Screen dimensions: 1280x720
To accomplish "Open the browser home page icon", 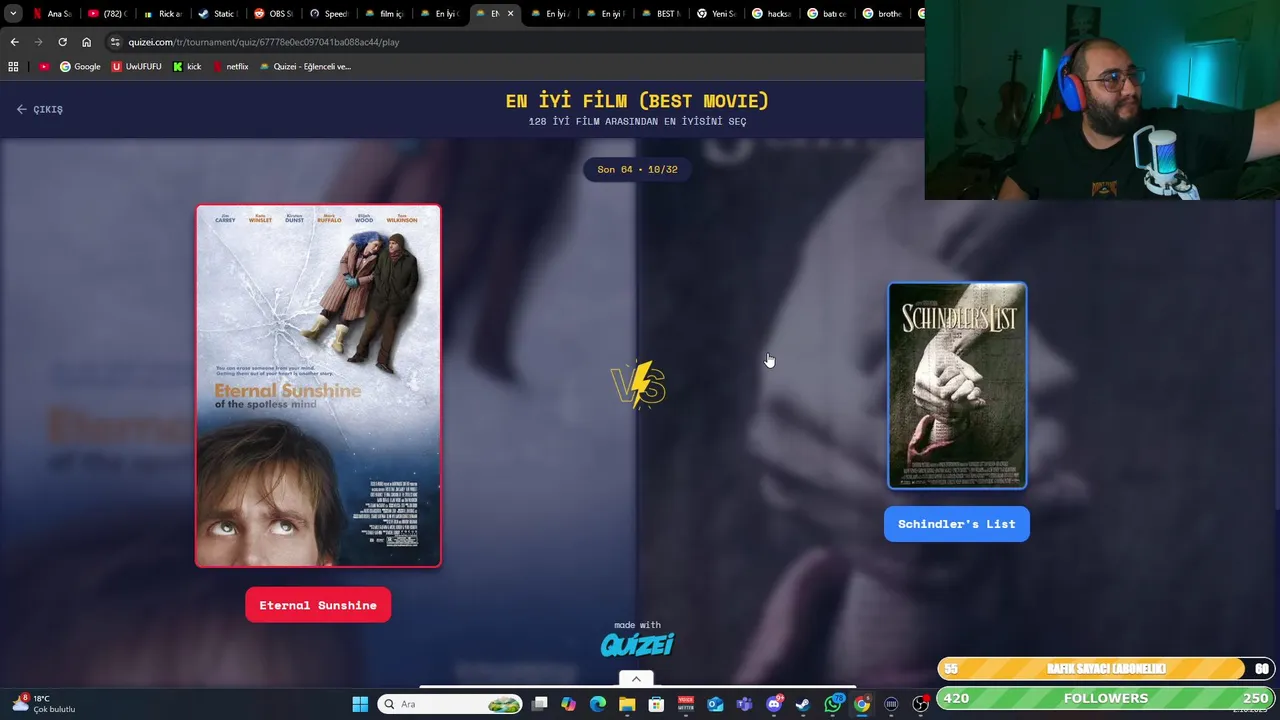I will (x=86, y=42).
